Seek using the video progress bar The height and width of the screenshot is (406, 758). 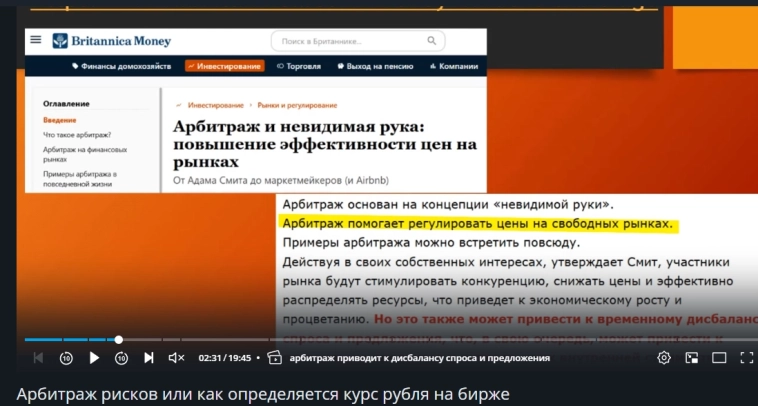point(391,340)
